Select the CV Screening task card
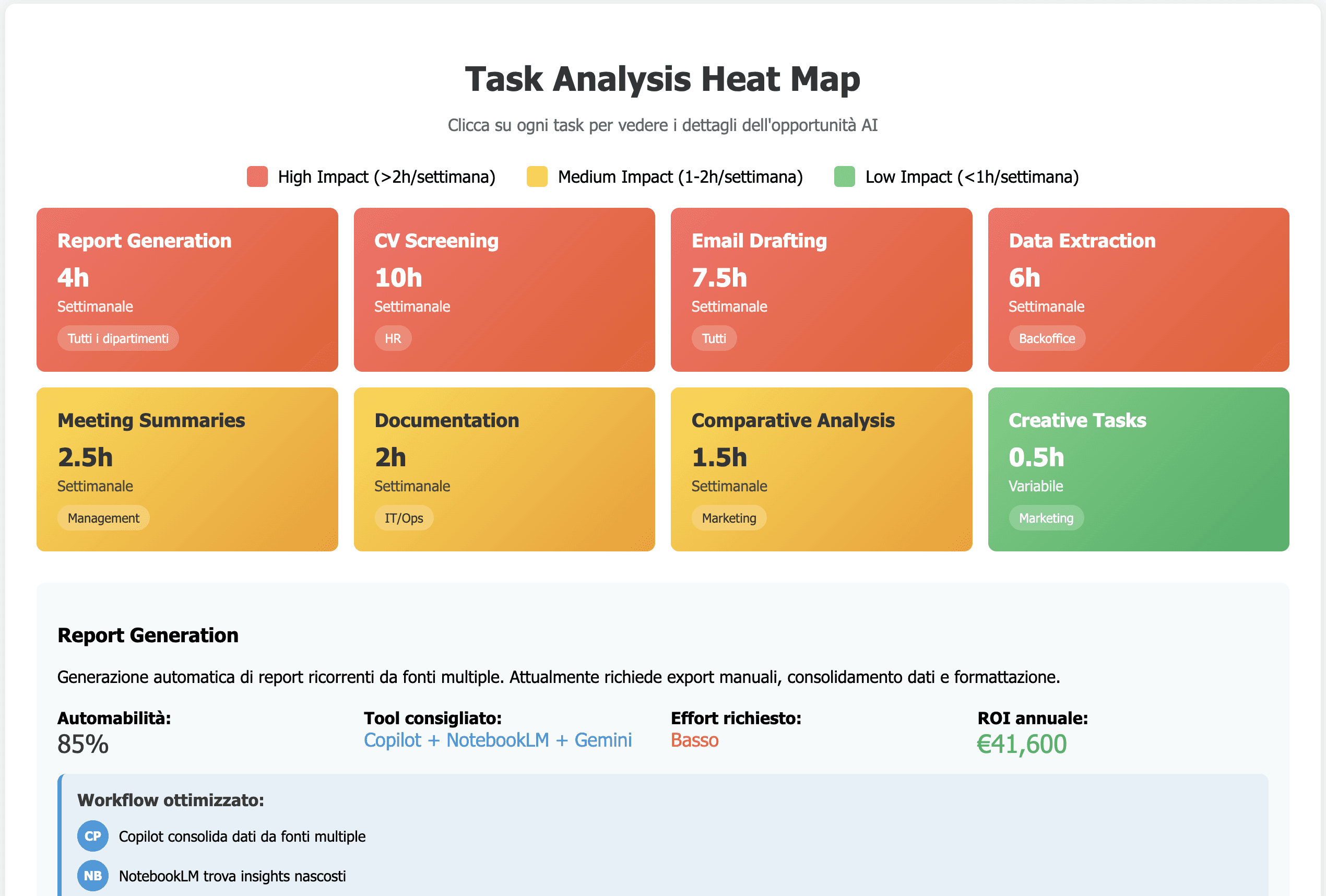This screenshot has height=896, width=1326. [x=504, y=289]
